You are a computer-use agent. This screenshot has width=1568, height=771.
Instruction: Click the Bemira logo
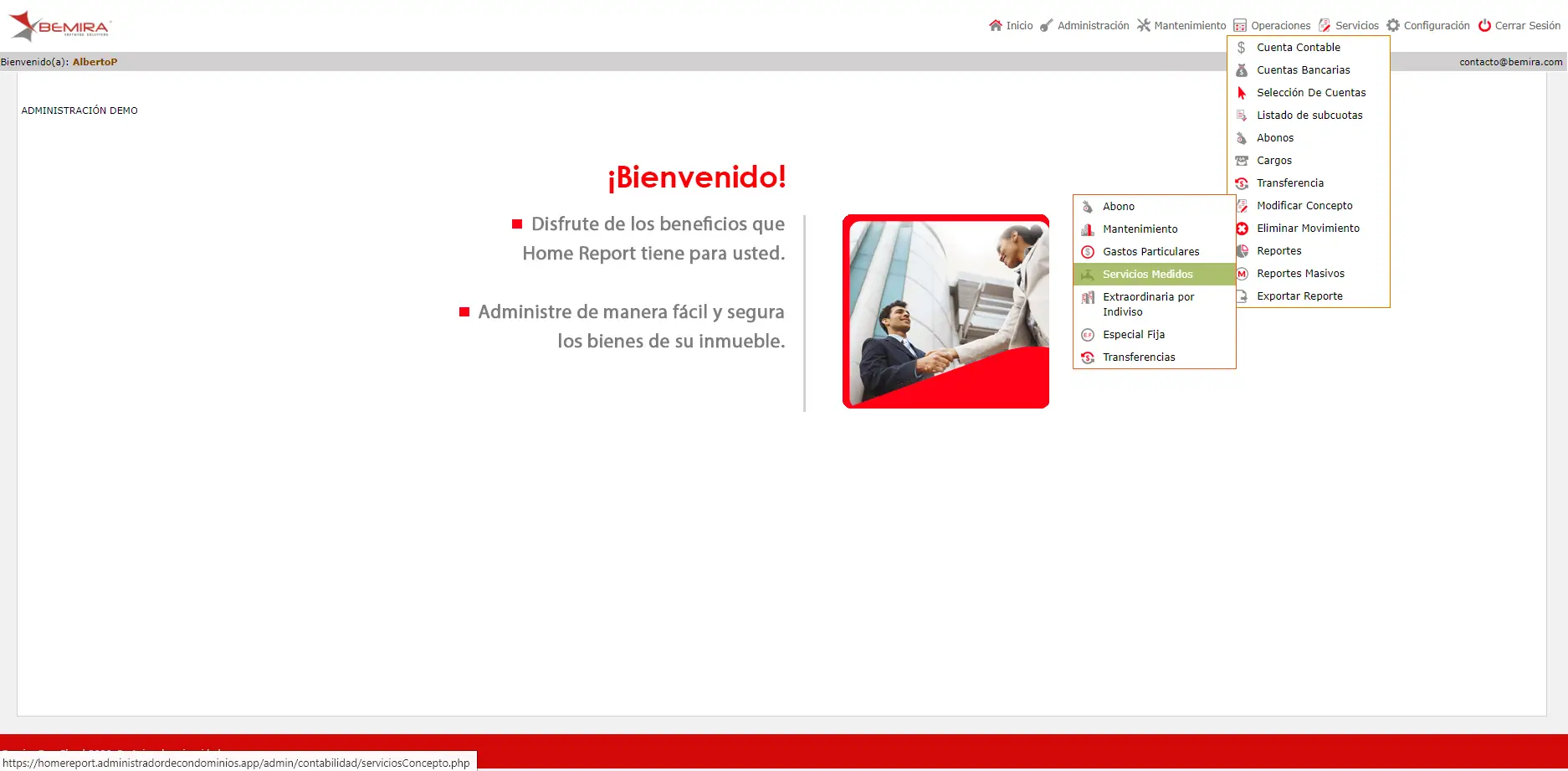[x=59, y=26]
